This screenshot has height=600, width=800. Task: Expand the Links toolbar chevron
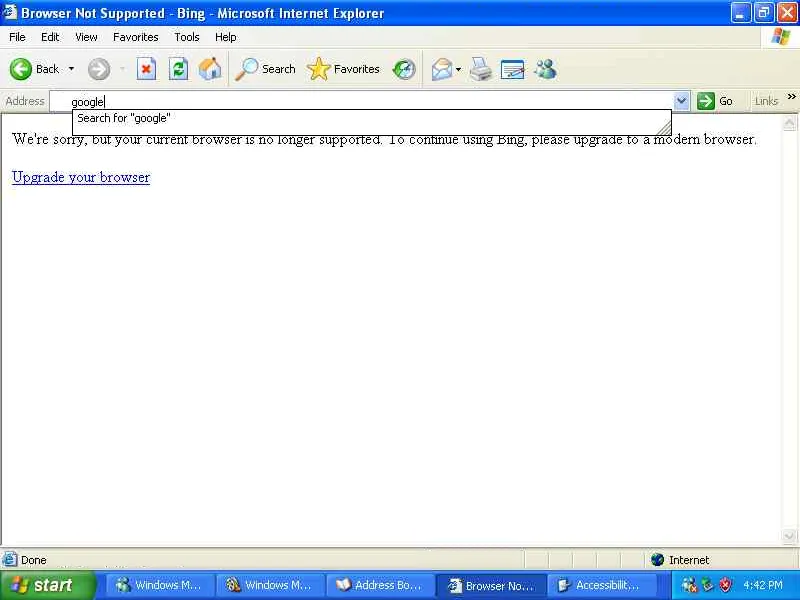[x=791, y=96]
